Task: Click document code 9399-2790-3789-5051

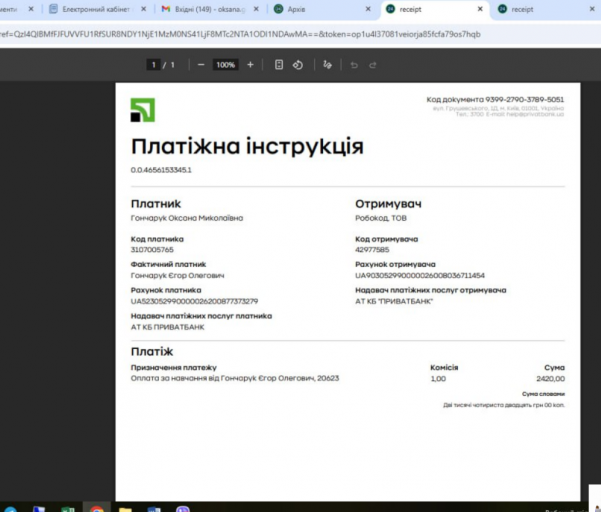Action: pos(525,100)
